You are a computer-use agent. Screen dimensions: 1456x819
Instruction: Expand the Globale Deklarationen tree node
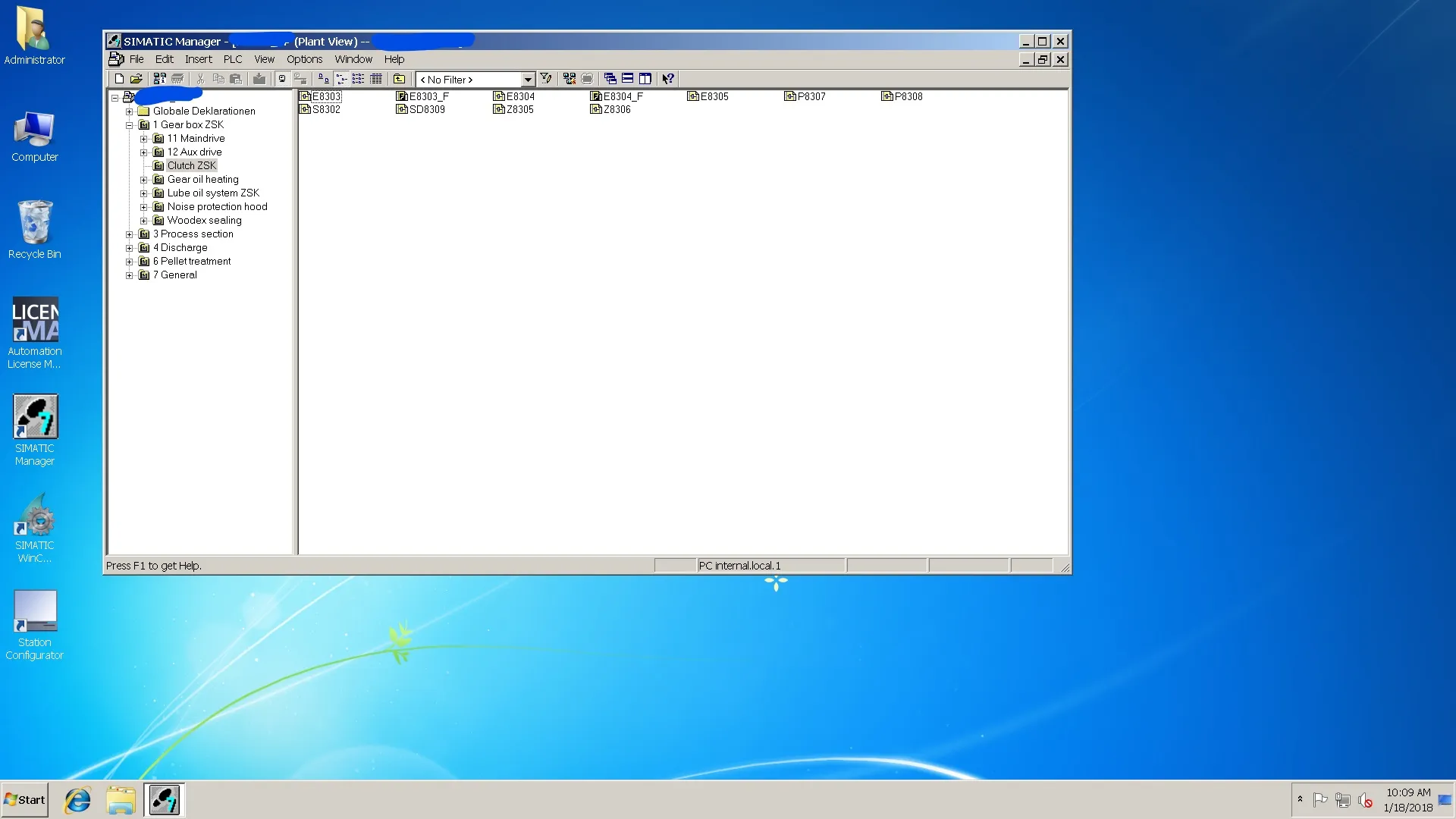point(129,111)
